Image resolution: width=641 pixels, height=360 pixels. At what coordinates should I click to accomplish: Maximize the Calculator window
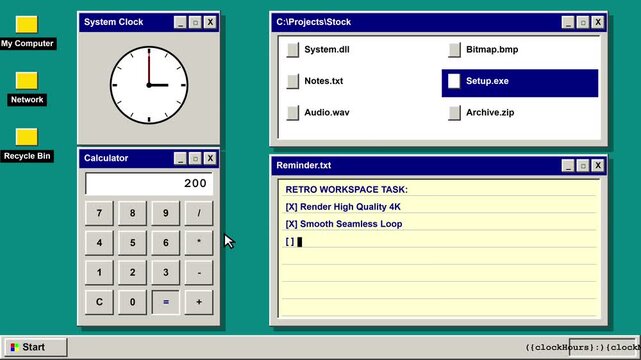tap(195, 158)
